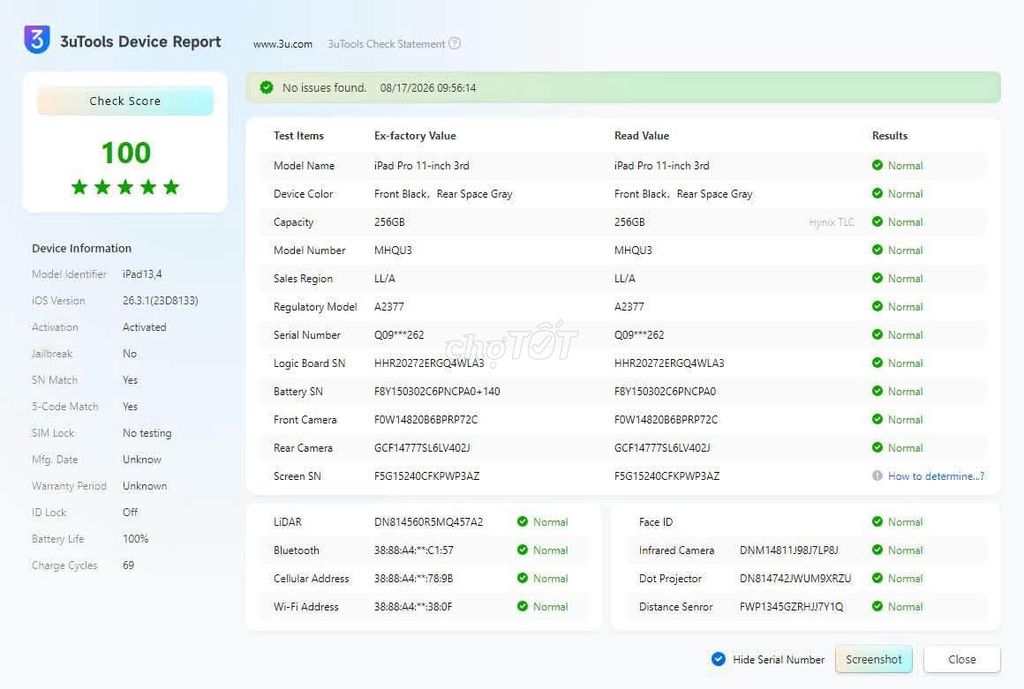This screenshot has width=1024, height=689.
Task: Click the Screen SN info icon
Action: coord(877,475)
